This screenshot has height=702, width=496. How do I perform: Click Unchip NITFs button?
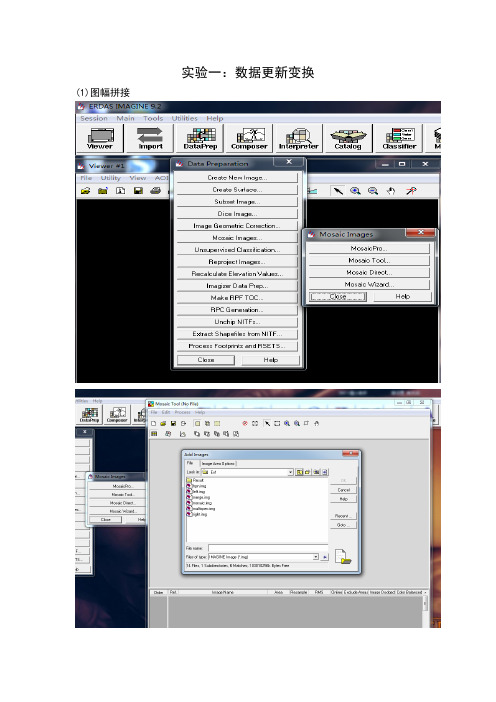tap(237, 322)
